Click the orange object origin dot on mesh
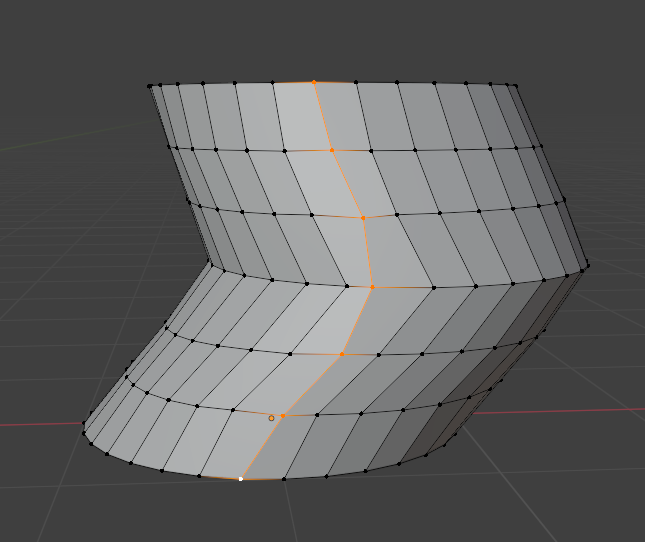Image resolution: width=645 pixels, height=542 pixels. 271,418
